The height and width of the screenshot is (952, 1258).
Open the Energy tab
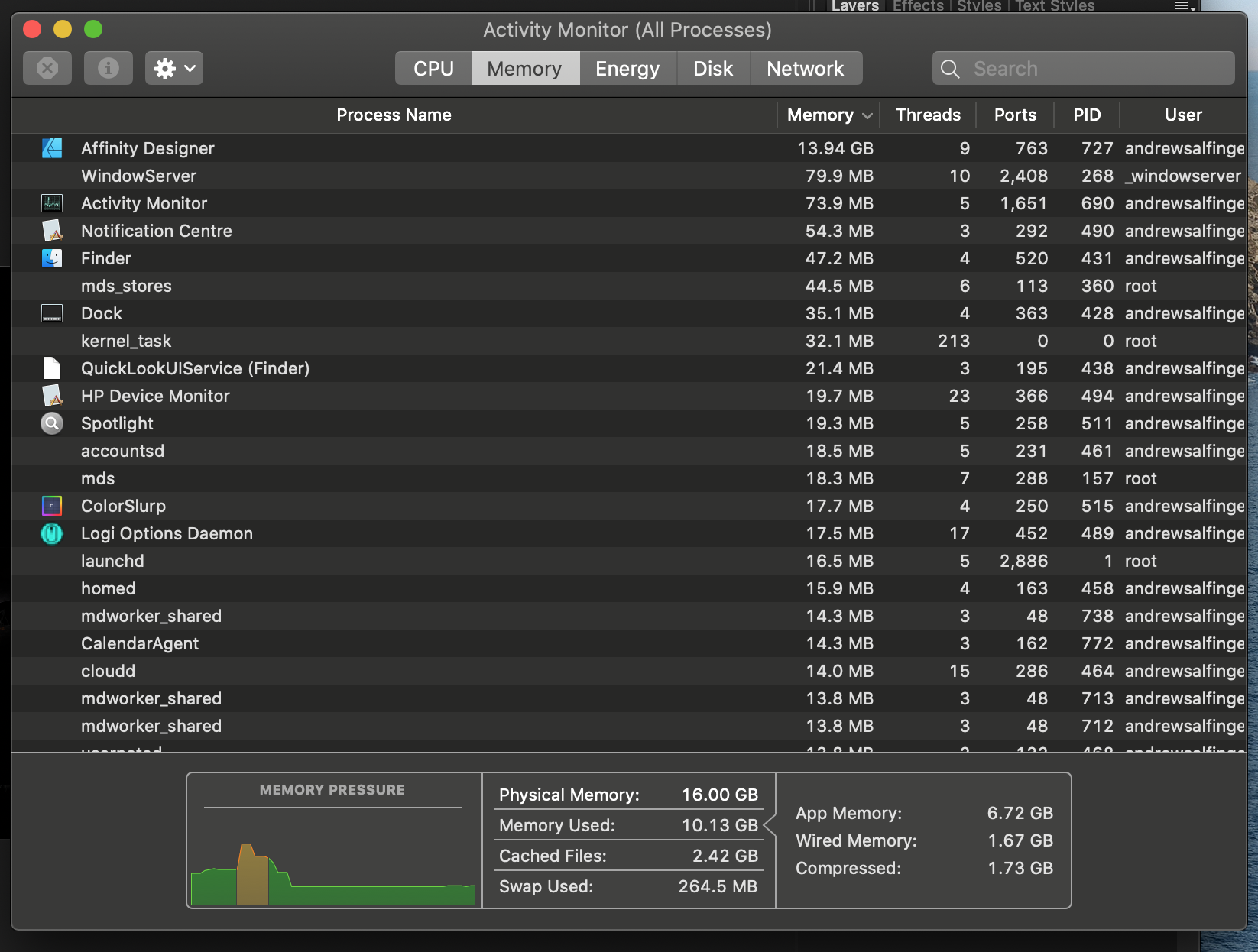pyautogui.click(x=627, y=69)
